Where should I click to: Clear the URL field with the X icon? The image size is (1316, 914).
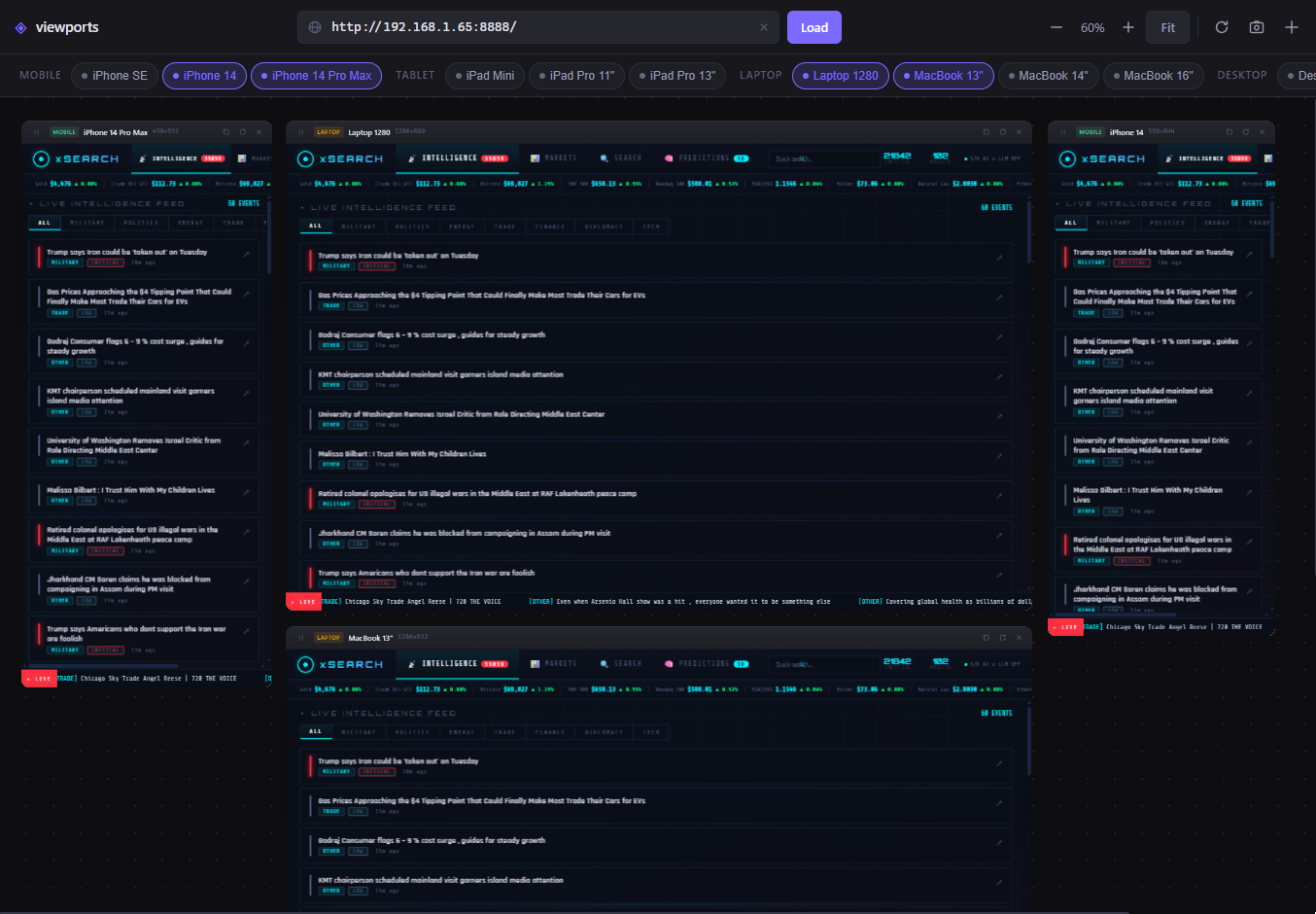764,27
